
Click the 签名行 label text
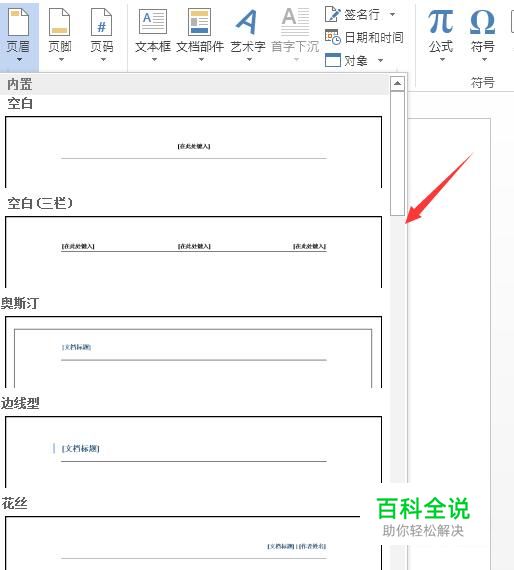(362, 15)
